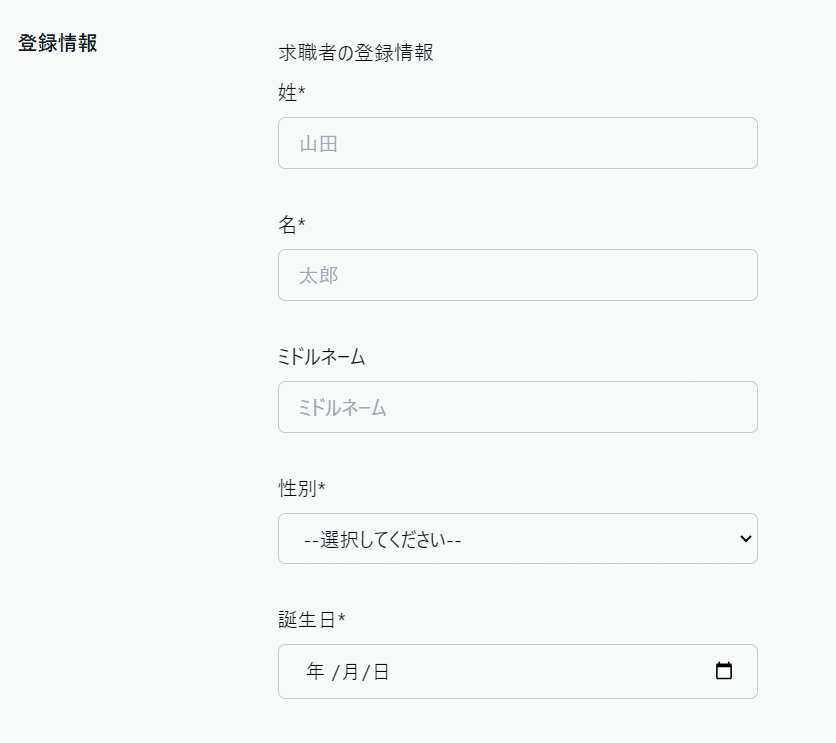Click empty space inside the birthday date field

(550, 672)
